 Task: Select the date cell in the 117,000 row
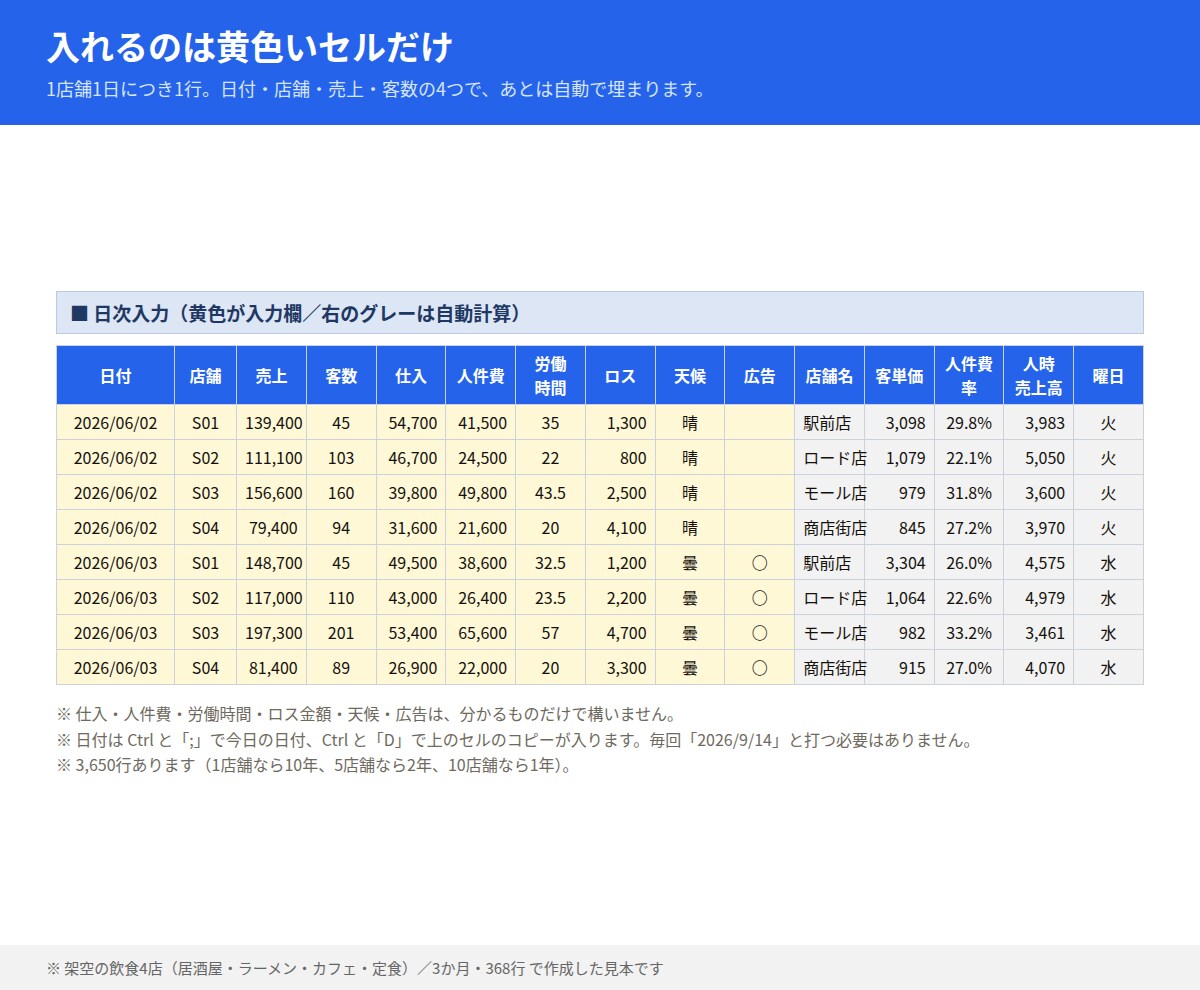[115, 598]
